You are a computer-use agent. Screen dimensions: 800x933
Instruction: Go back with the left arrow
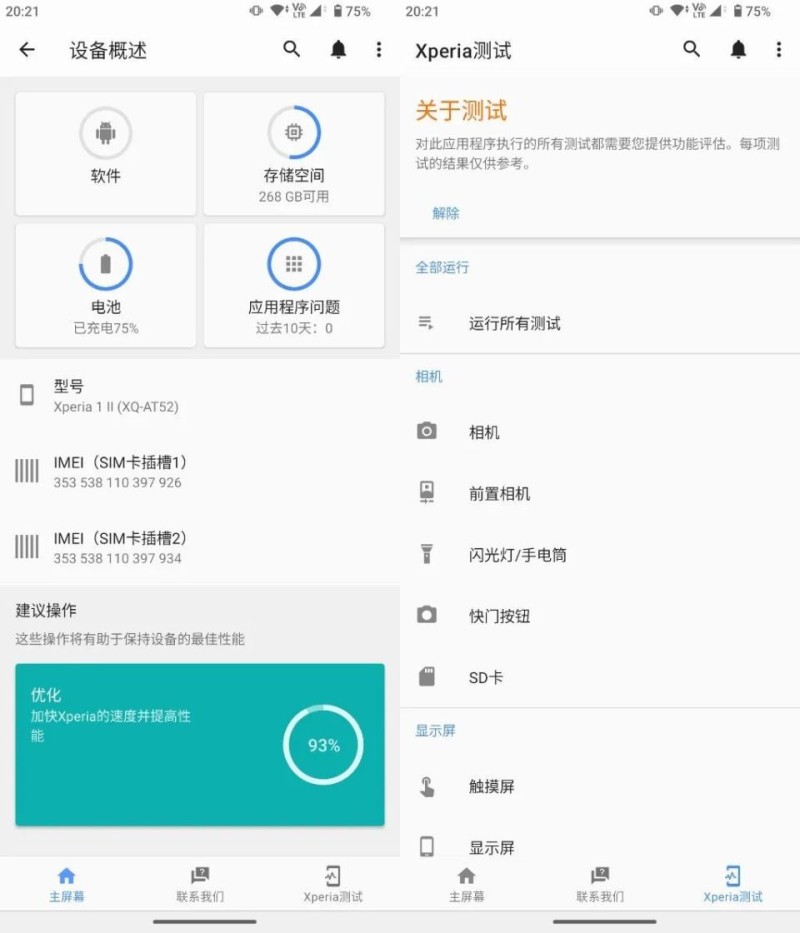point(26,49)
